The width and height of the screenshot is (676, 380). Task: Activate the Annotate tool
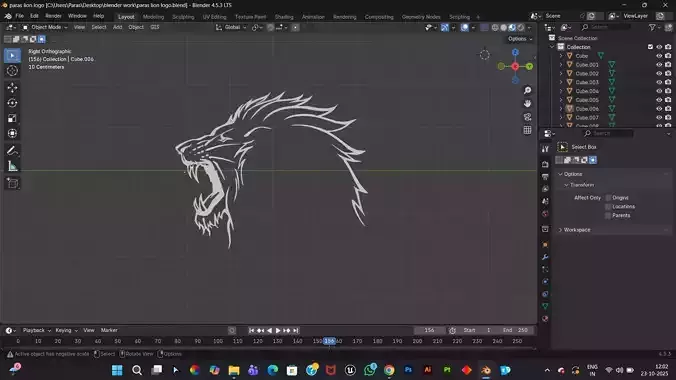[x=12, y=151]
